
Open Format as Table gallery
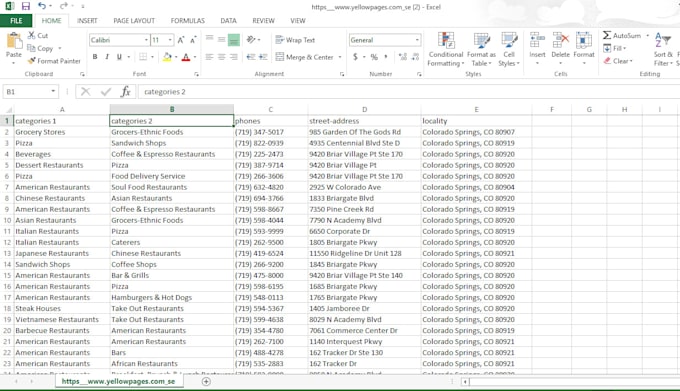point(481,49)
